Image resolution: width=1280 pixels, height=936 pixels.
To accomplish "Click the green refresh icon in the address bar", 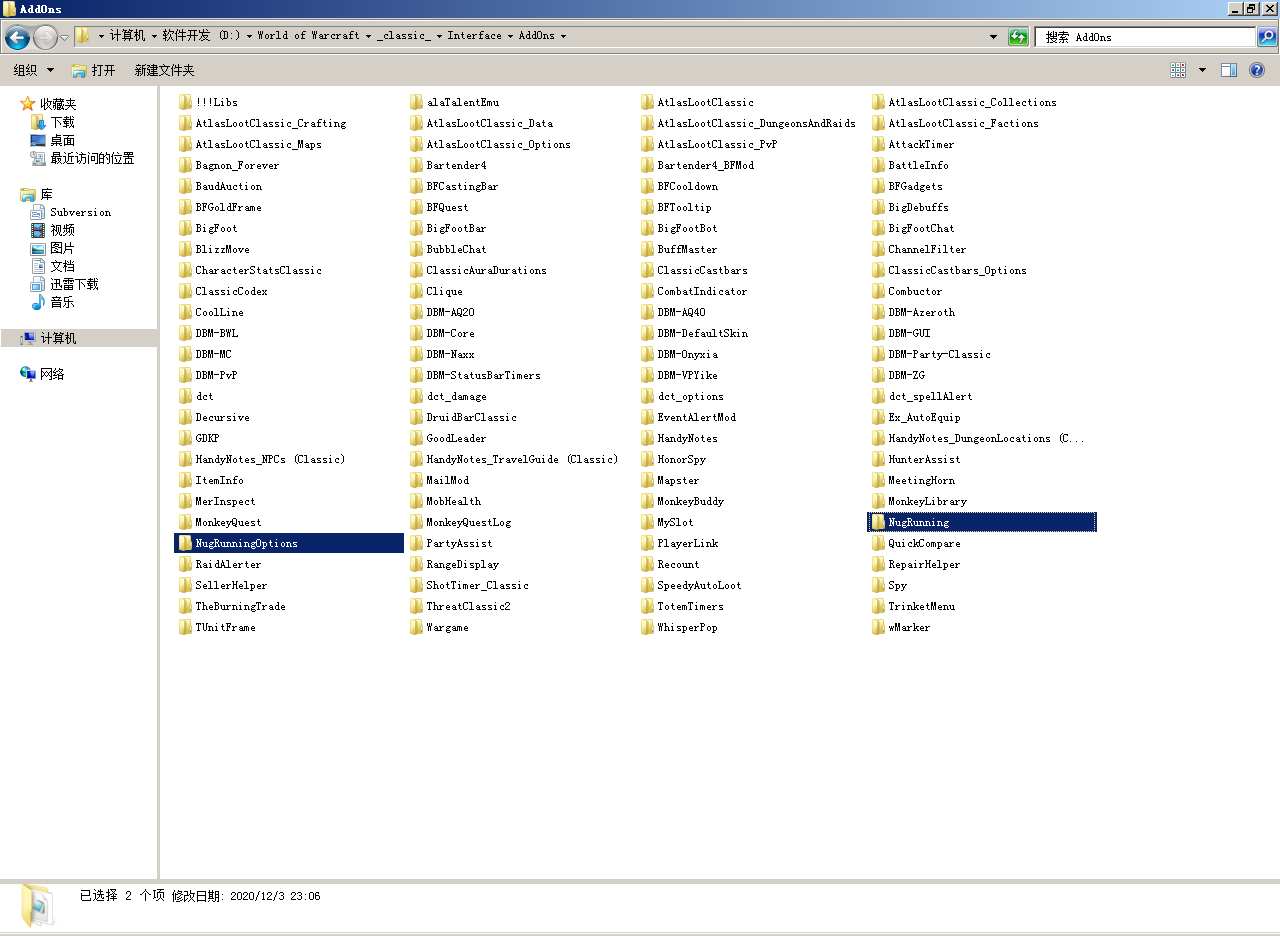I will [x=1018, y=37].
